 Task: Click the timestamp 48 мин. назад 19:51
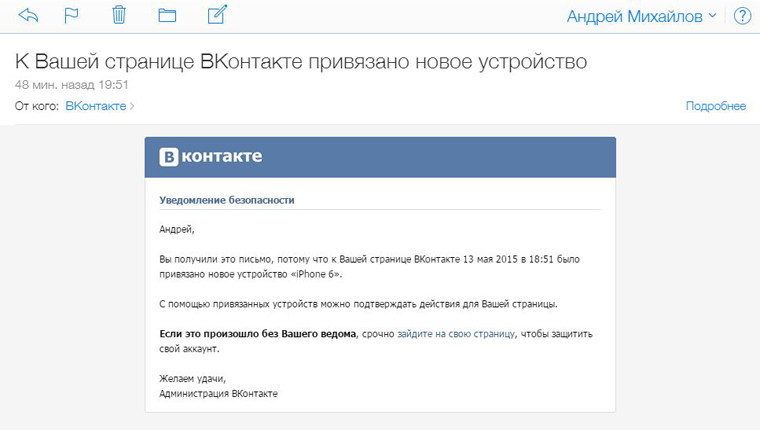coord(71,85)
